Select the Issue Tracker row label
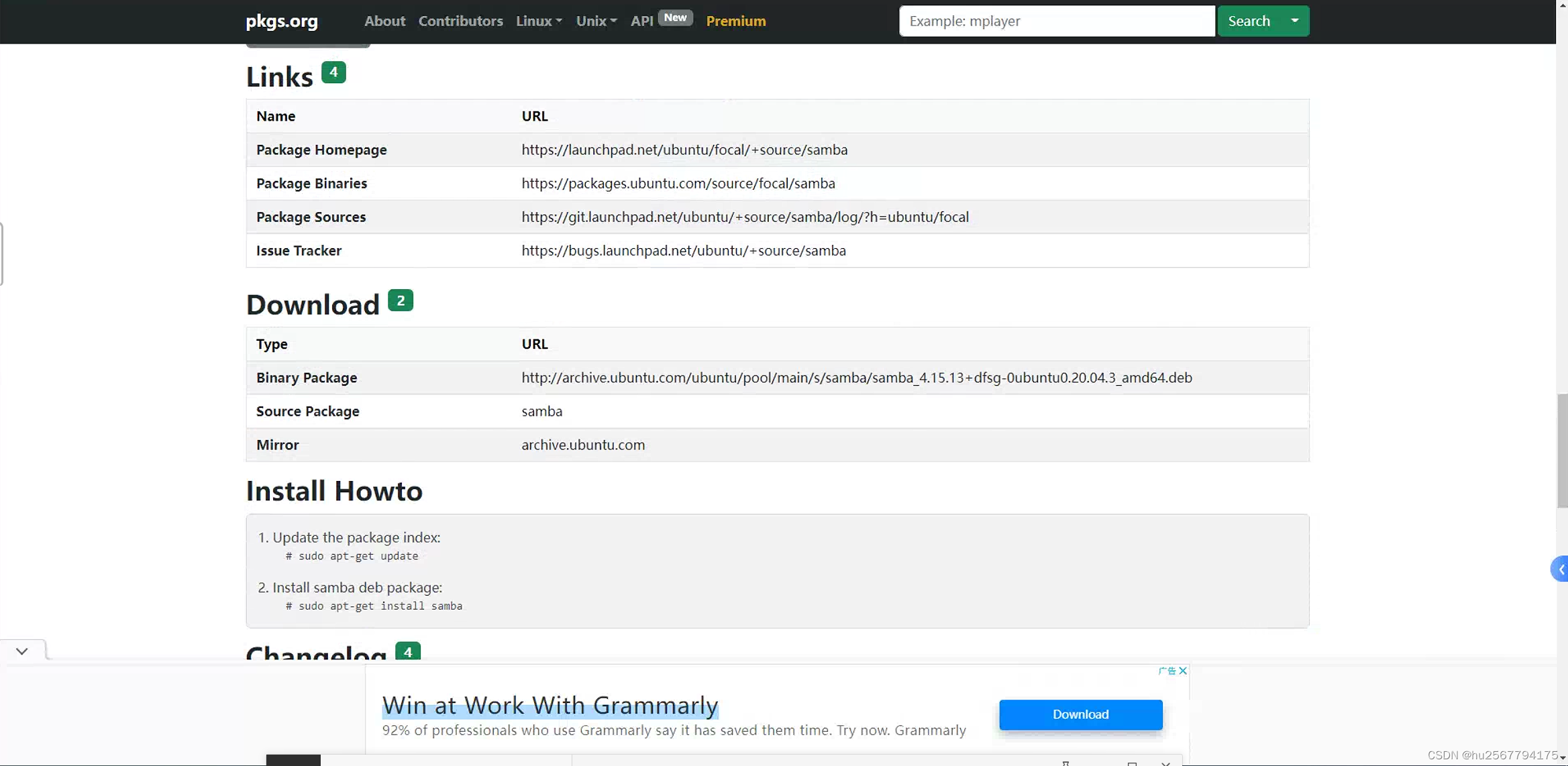 tap(299, 250)
